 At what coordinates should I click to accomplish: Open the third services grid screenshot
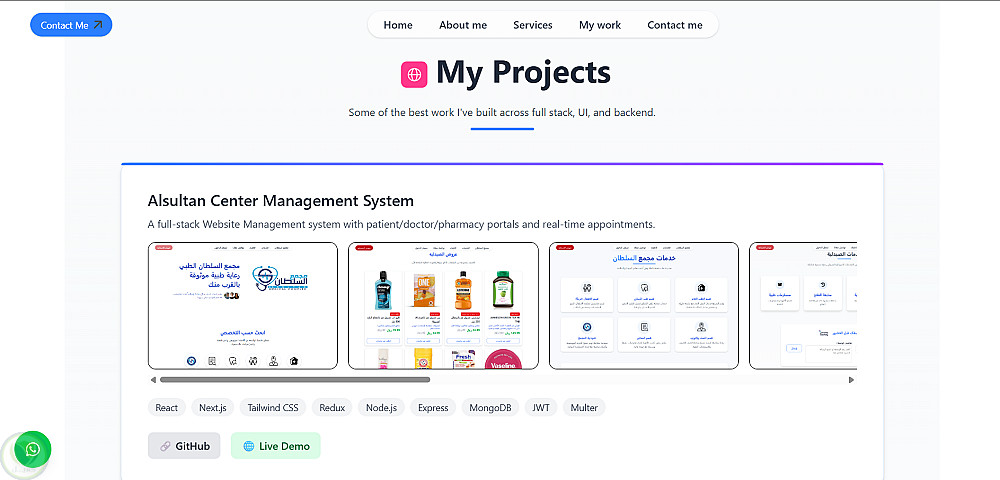click(x=643, y=305)
